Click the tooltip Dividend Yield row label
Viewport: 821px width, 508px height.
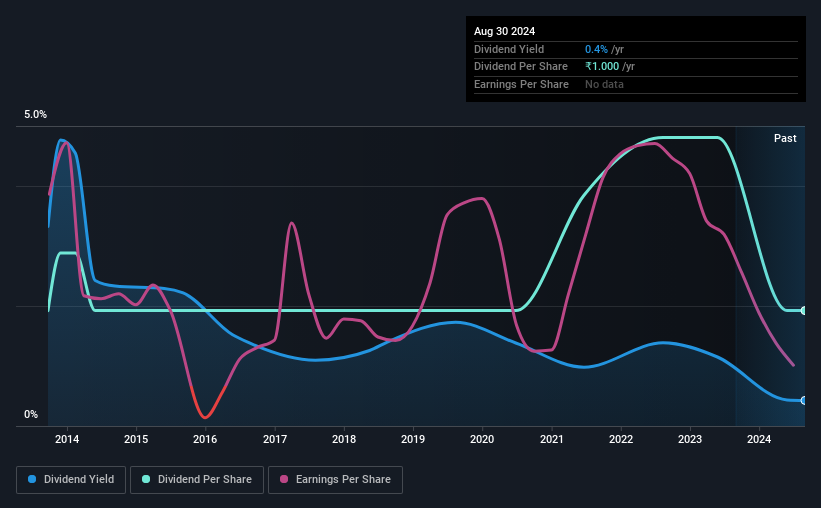pos(509,49)
